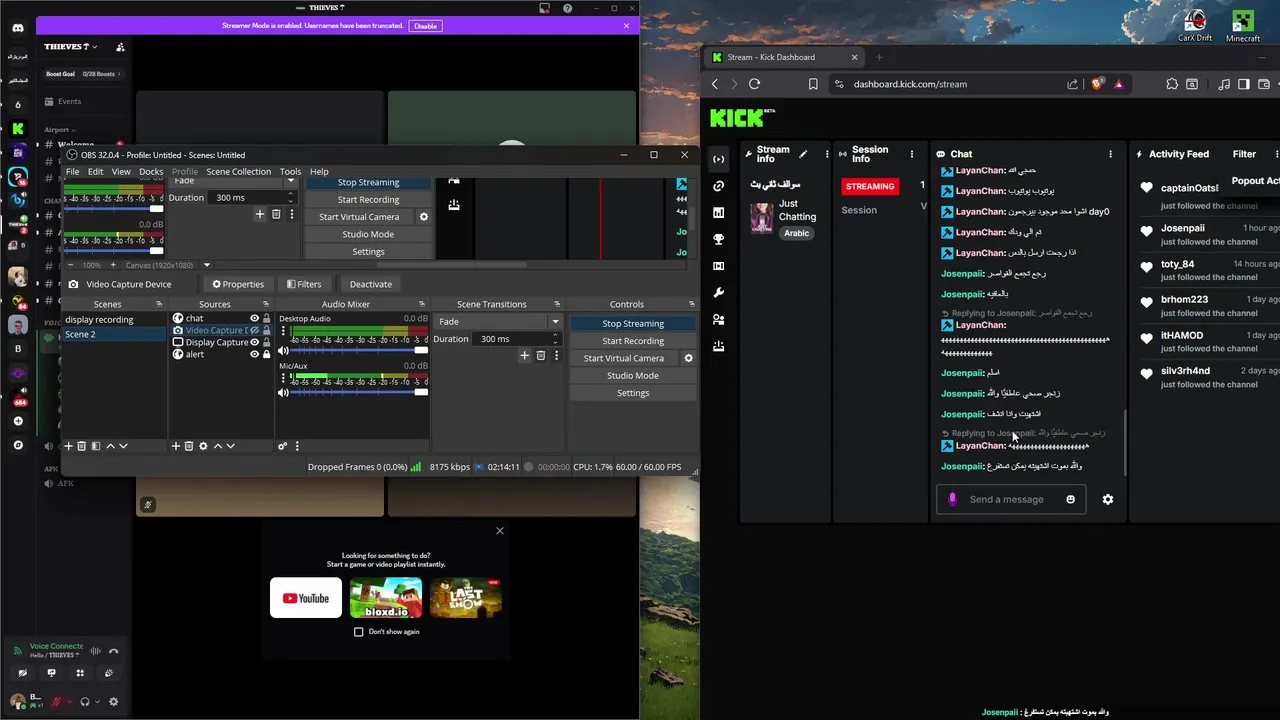The height and width of the screenshot is (720, 1280).
Task: Open Discord direct messages home icon
Action: pos(18,28)
